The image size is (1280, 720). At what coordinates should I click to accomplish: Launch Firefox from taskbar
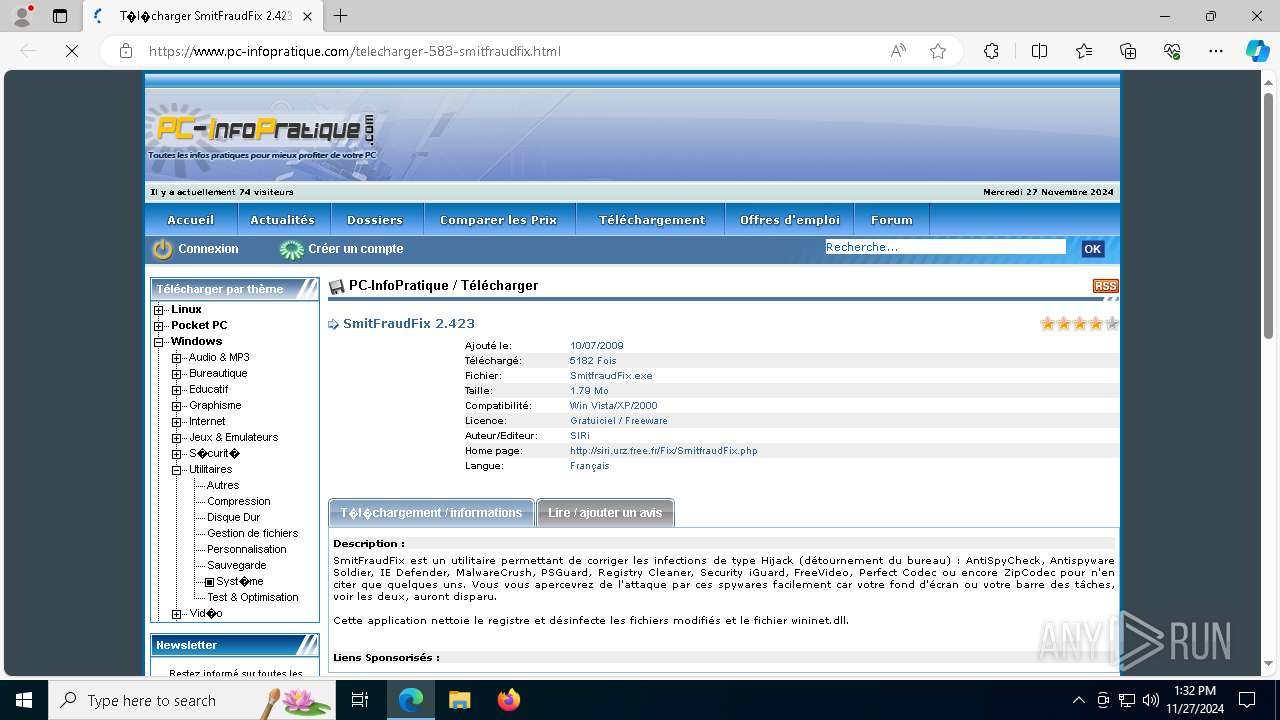click(509, 700)
